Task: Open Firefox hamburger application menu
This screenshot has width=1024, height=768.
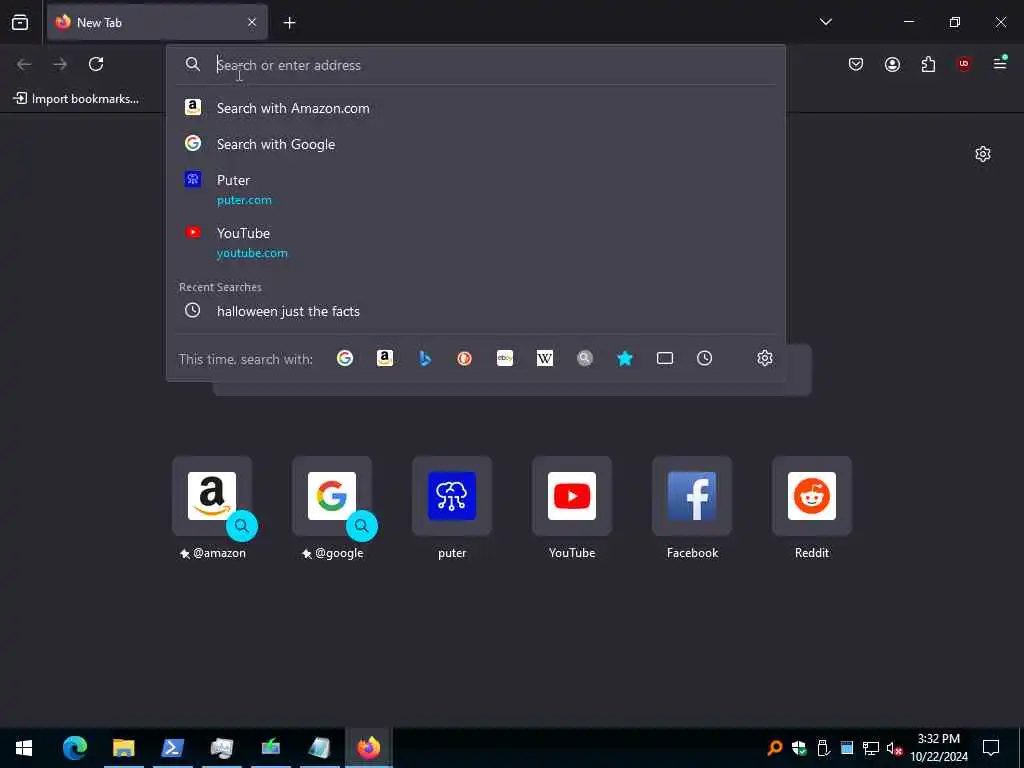Action: pos(1000,63)
